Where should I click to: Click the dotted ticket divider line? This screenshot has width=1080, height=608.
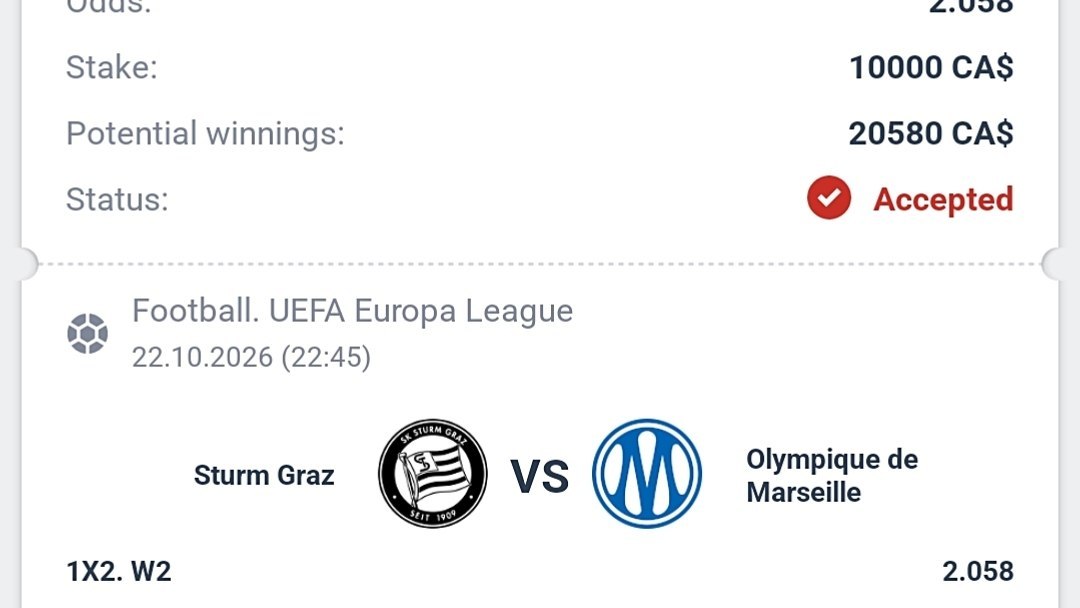coord(540,264)
